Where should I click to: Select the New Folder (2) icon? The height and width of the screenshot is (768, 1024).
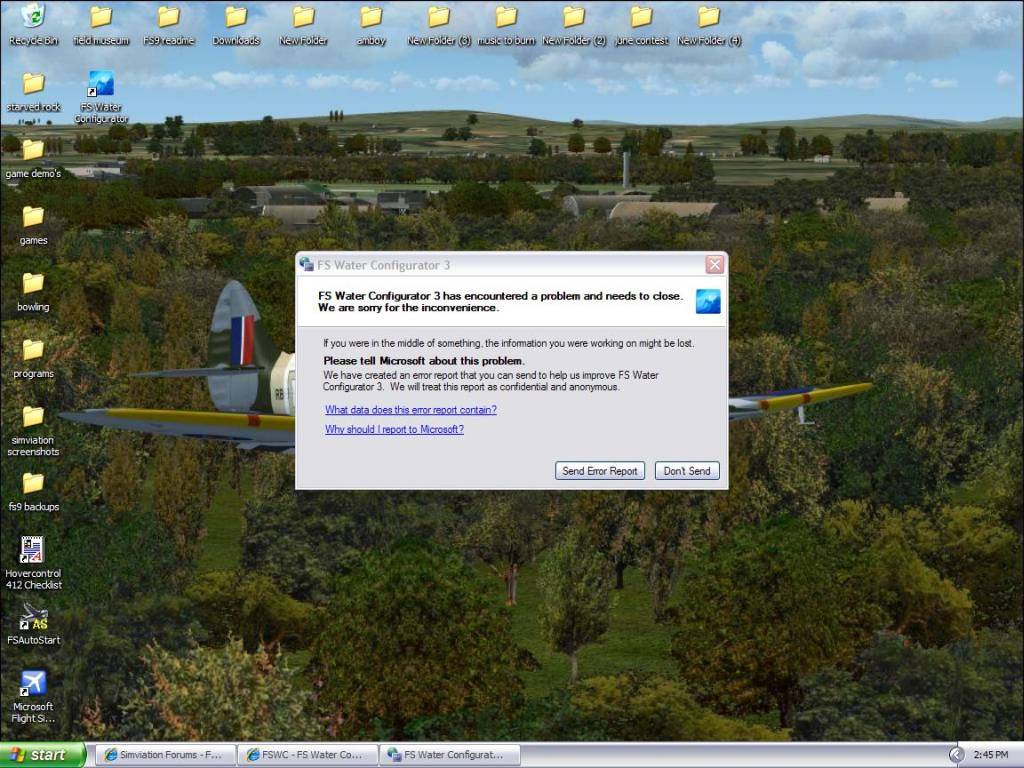tap(574, 24)
